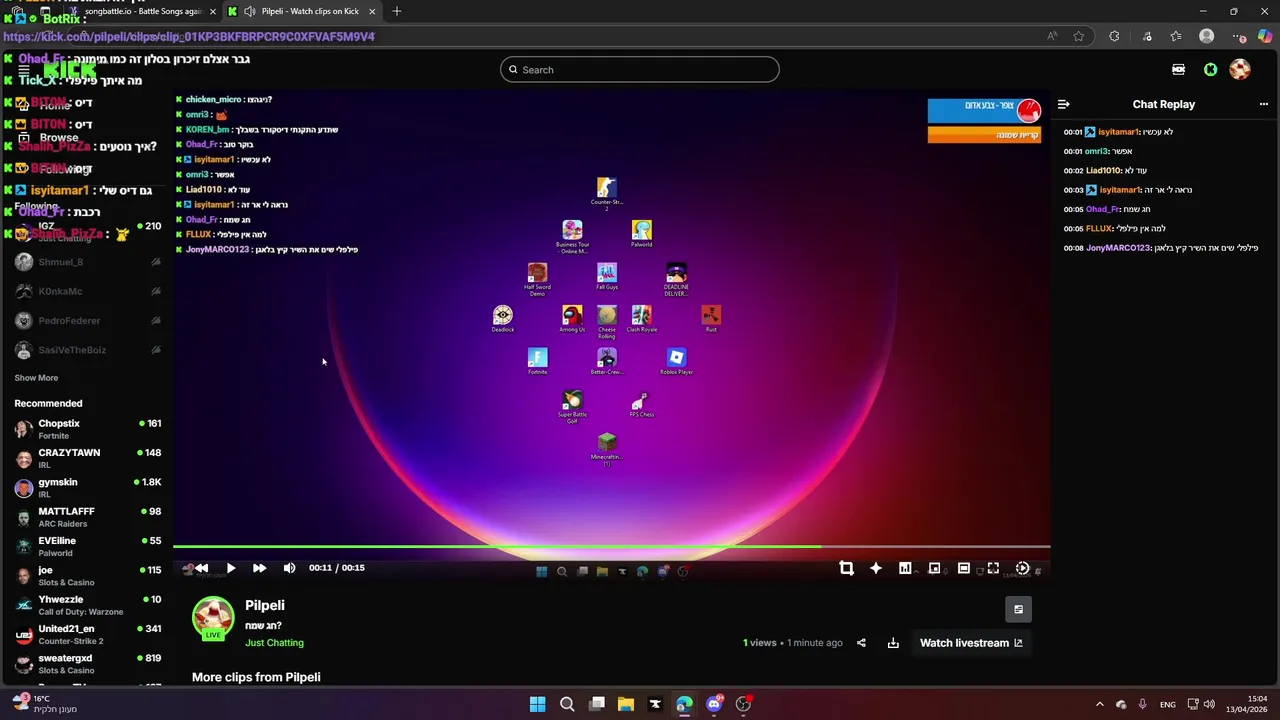1280x720 pixels.
Task: Open recommended channel MATTLAFFF
Action: pos(87,517)
